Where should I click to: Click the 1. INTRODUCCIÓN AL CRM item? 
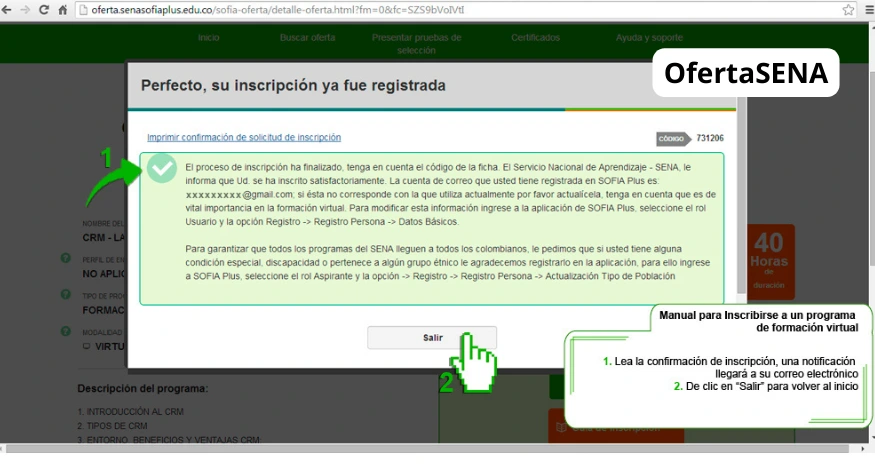[x=131, y=411]
